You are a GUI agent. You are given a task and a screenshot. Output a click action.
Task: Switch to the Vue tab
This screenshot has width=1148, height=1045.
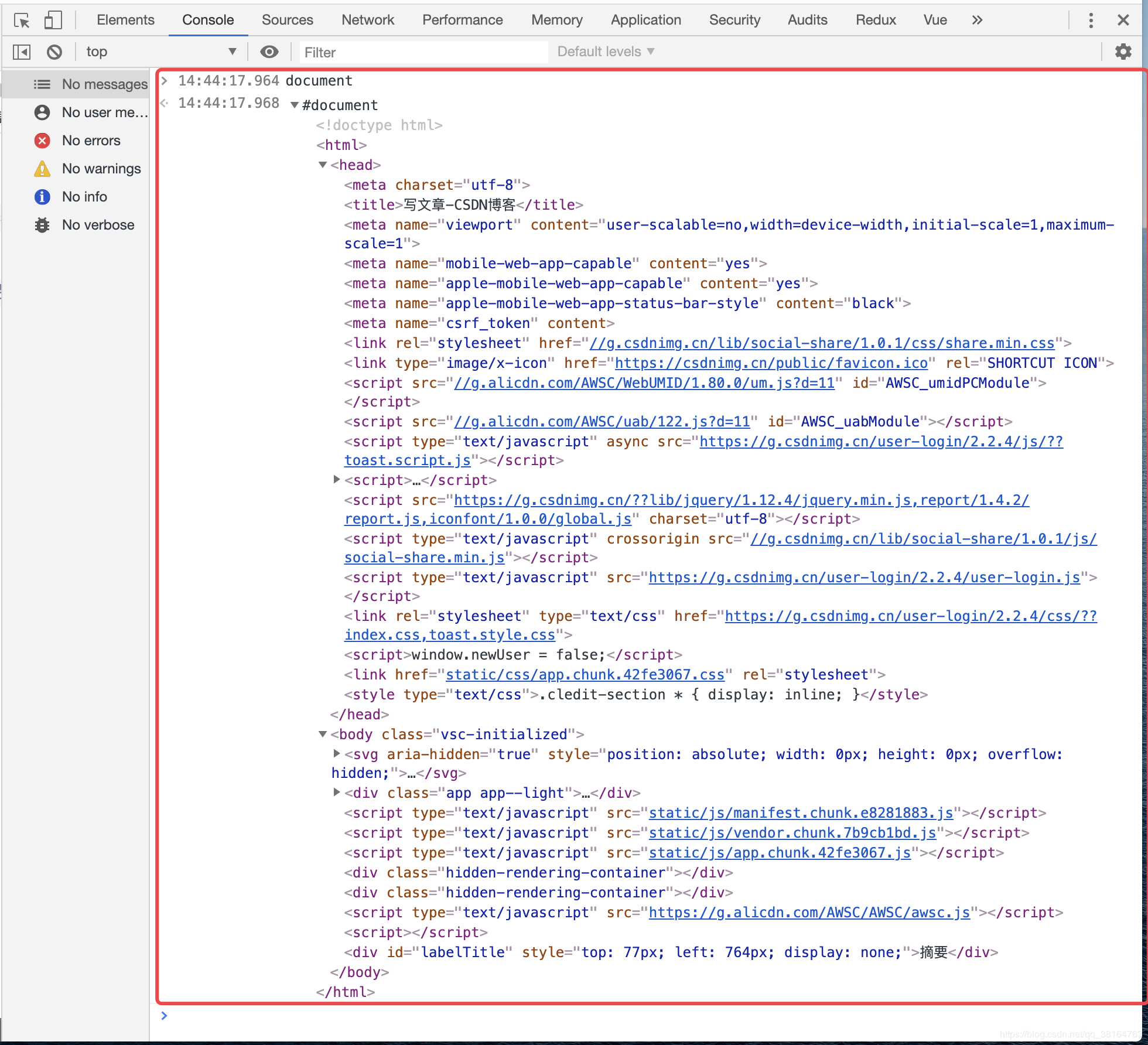[x=935, y=21]
